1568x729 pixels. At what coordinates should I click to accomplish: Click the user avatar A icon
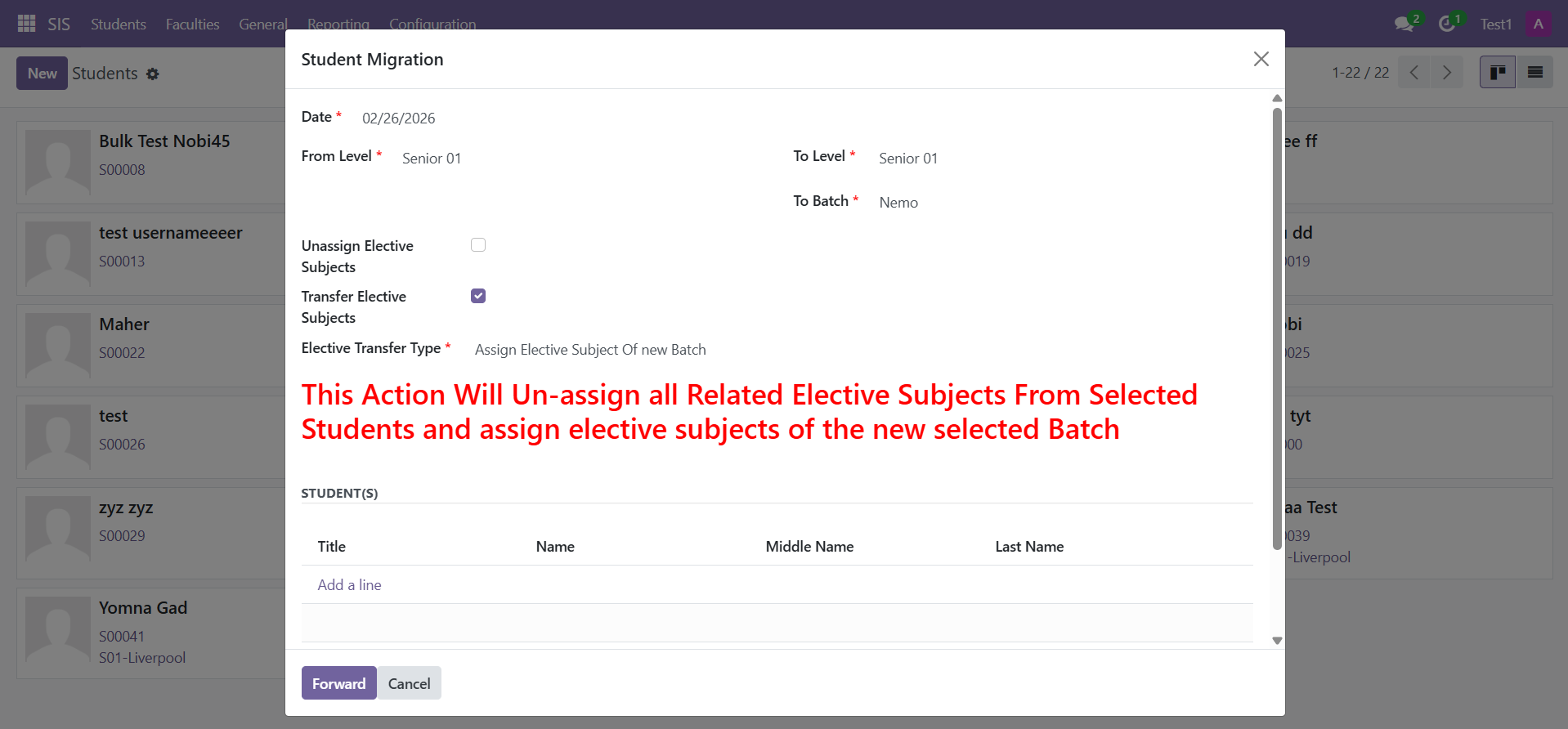(1538, 24)
